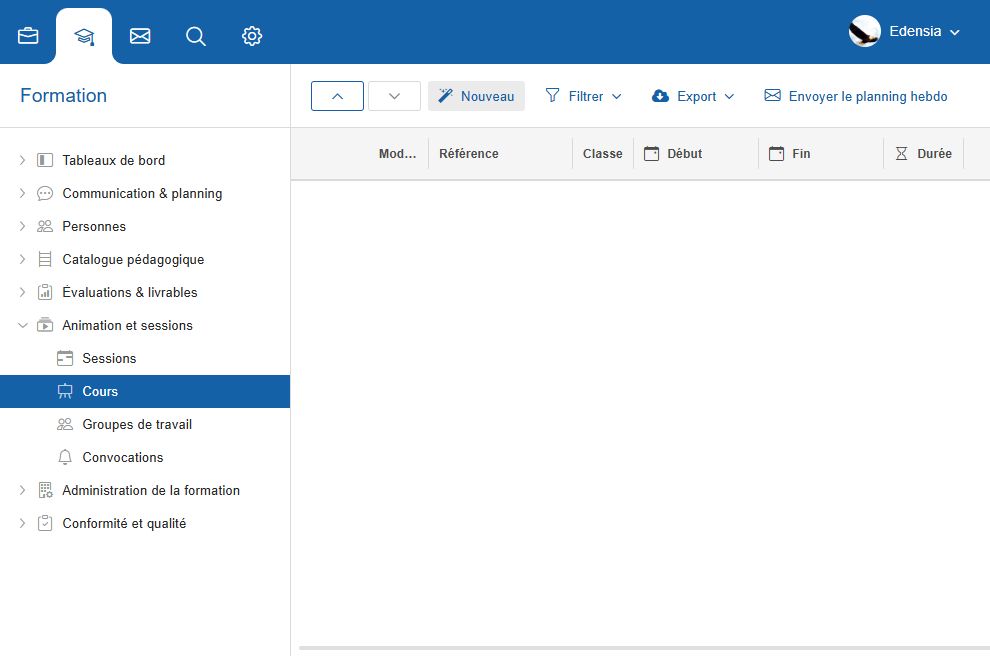Click the Animation et sessions play icon
This screenshot has width=990, height=656.
[x=45, y=325]
